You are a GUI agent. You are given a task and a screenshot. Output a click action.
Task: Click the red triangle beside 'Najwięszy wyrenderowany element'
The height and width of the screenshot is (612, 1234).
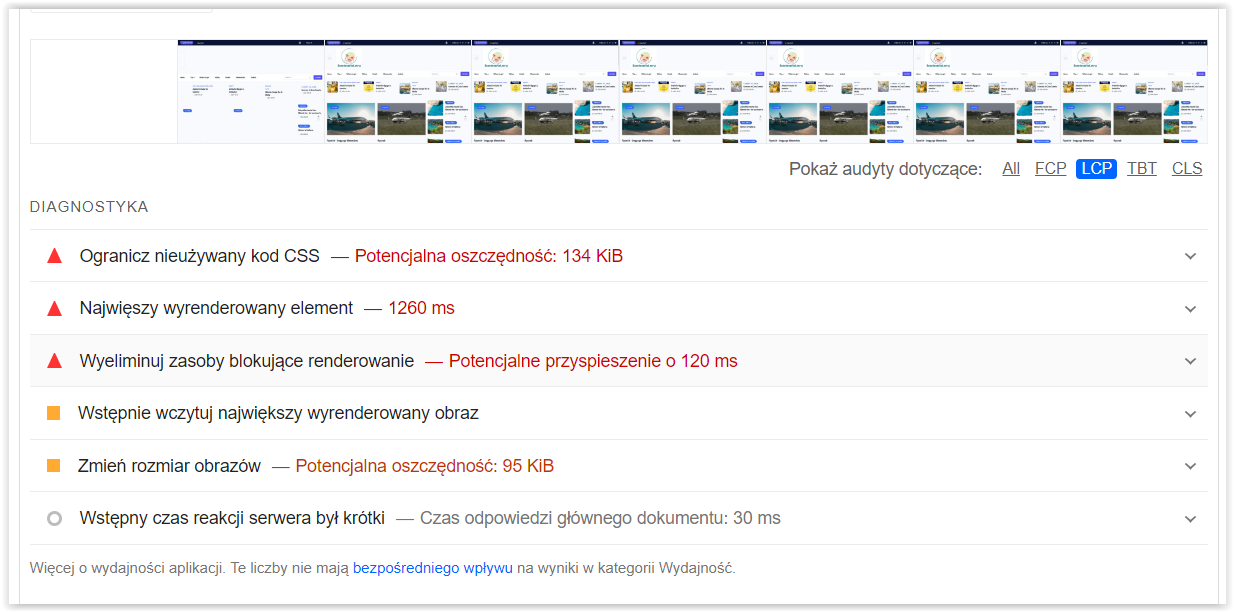pyautogui.click(x=55, y=308)
